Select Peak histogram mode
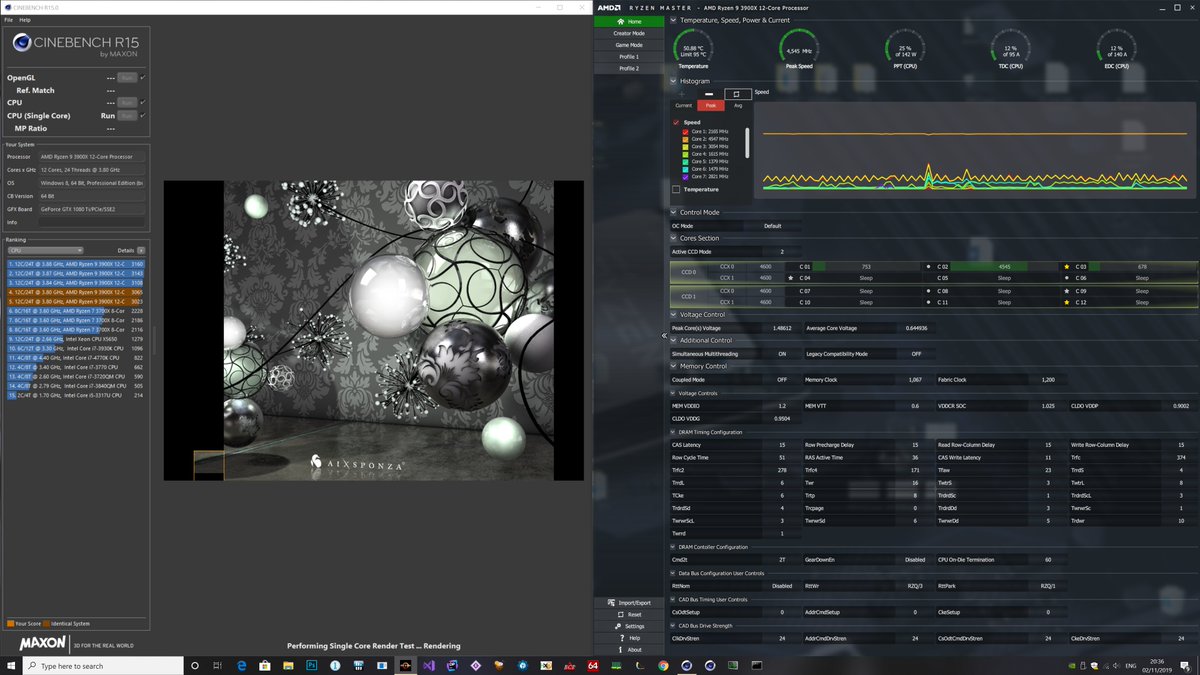This screenshot has width=1200, height=675. click(x=711, y=105)
